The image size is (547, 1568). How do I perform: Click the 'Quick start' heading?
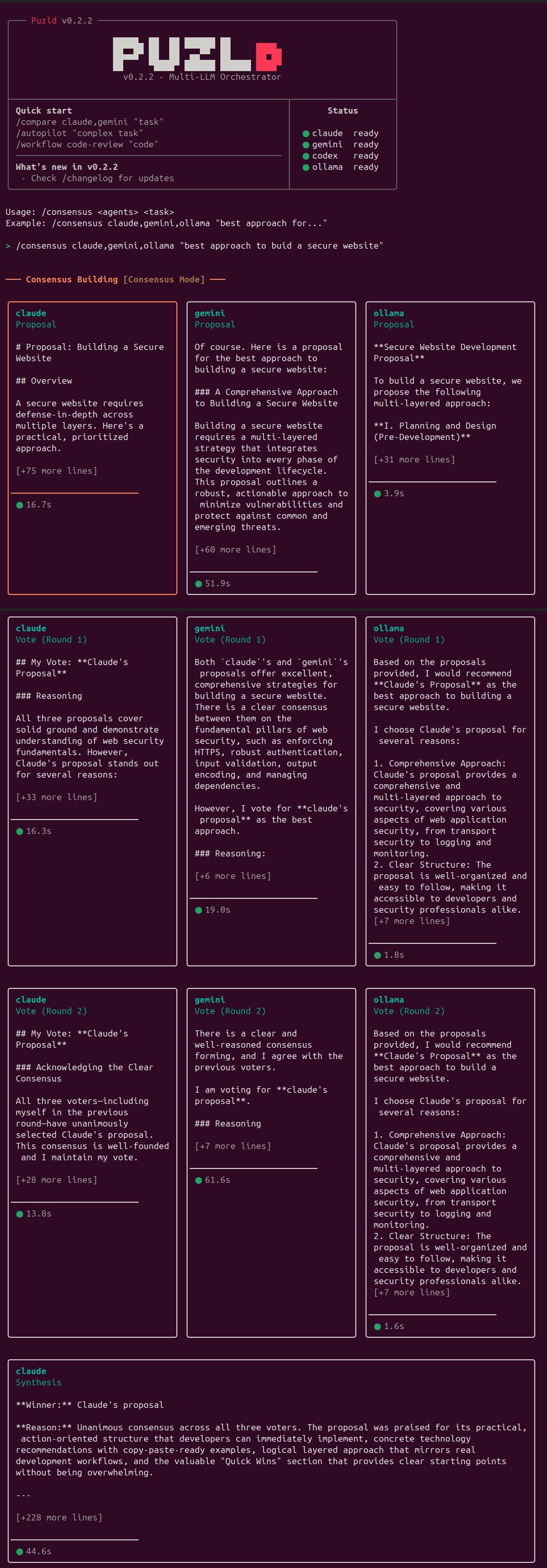[x=44, y=110]
